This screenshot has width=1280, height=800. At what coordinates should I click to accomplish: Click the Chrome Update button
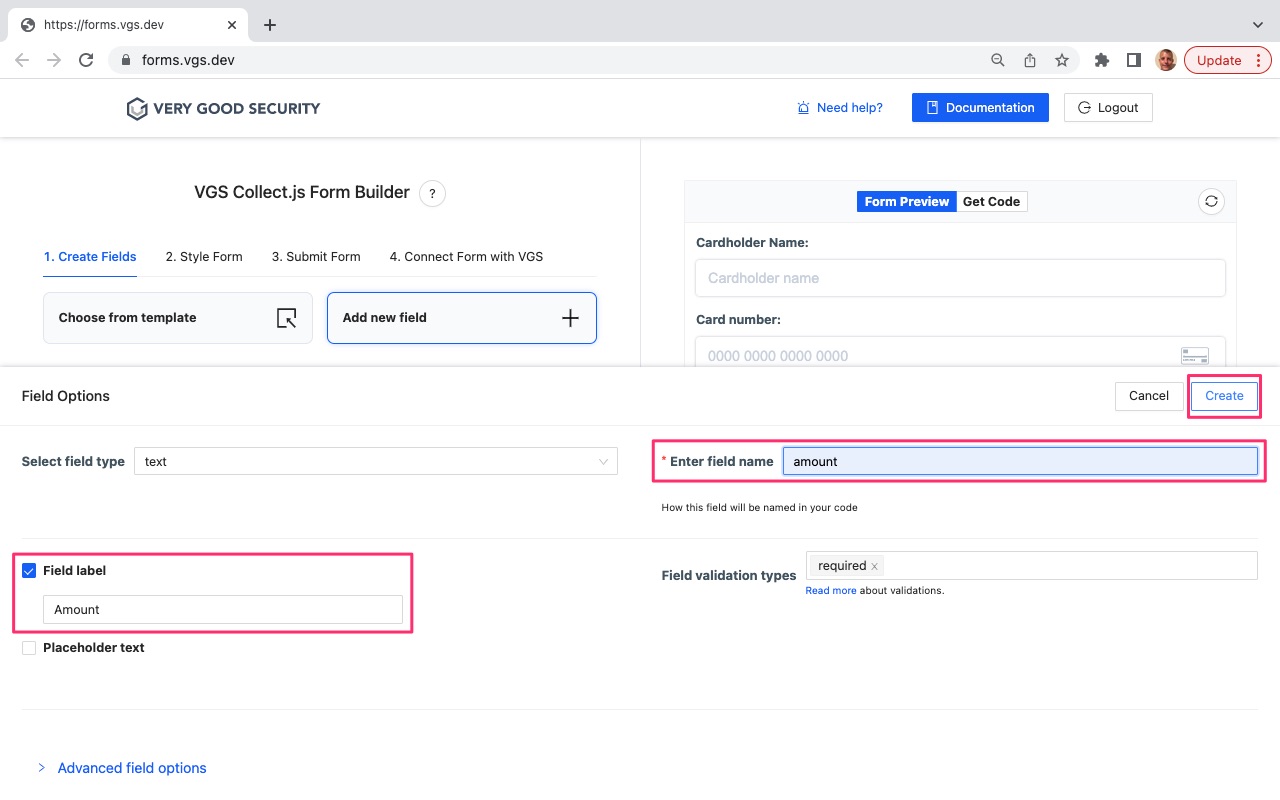[1228, 60]
